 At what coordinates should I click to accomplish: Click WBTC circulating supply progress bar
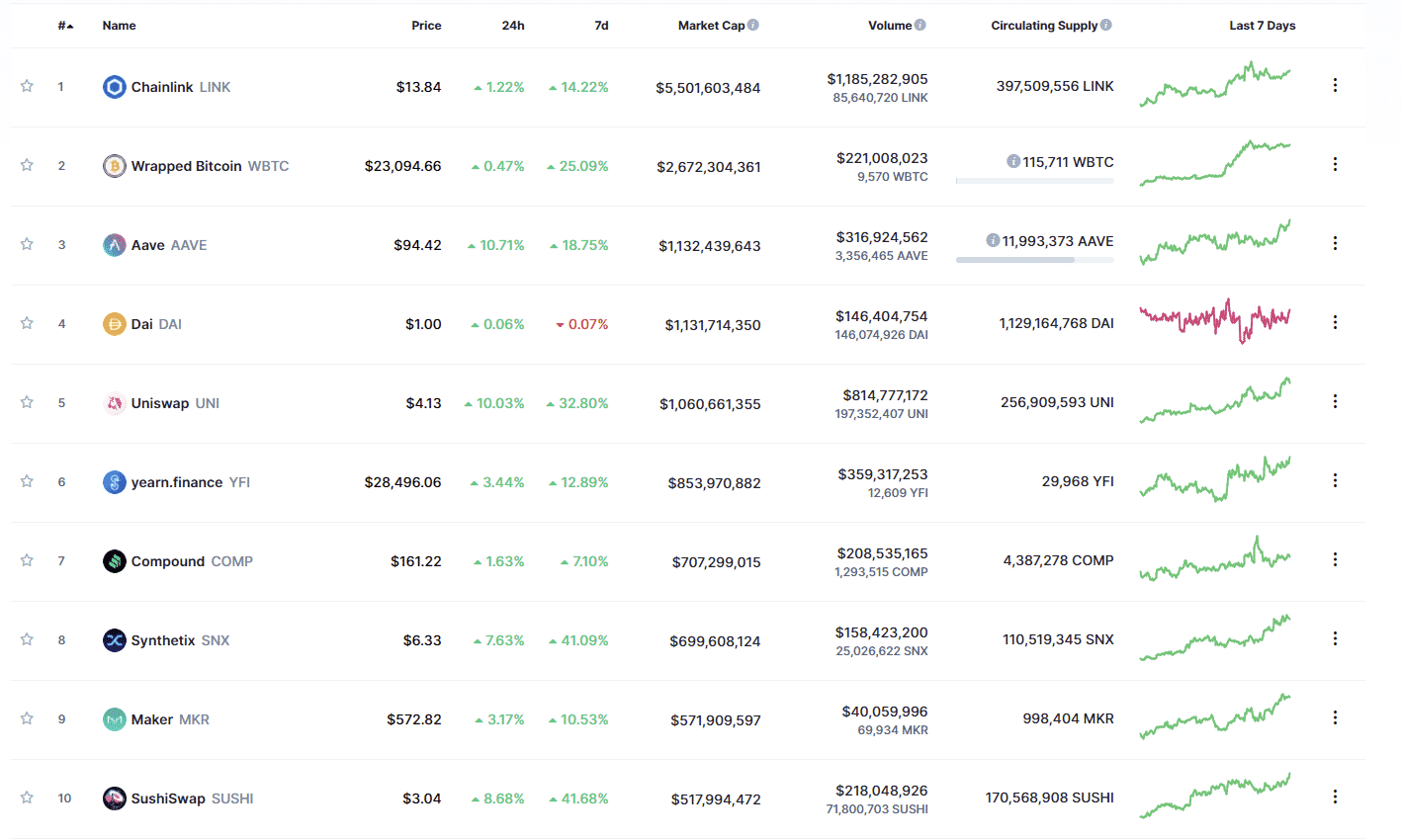(x=1035, y=181)
